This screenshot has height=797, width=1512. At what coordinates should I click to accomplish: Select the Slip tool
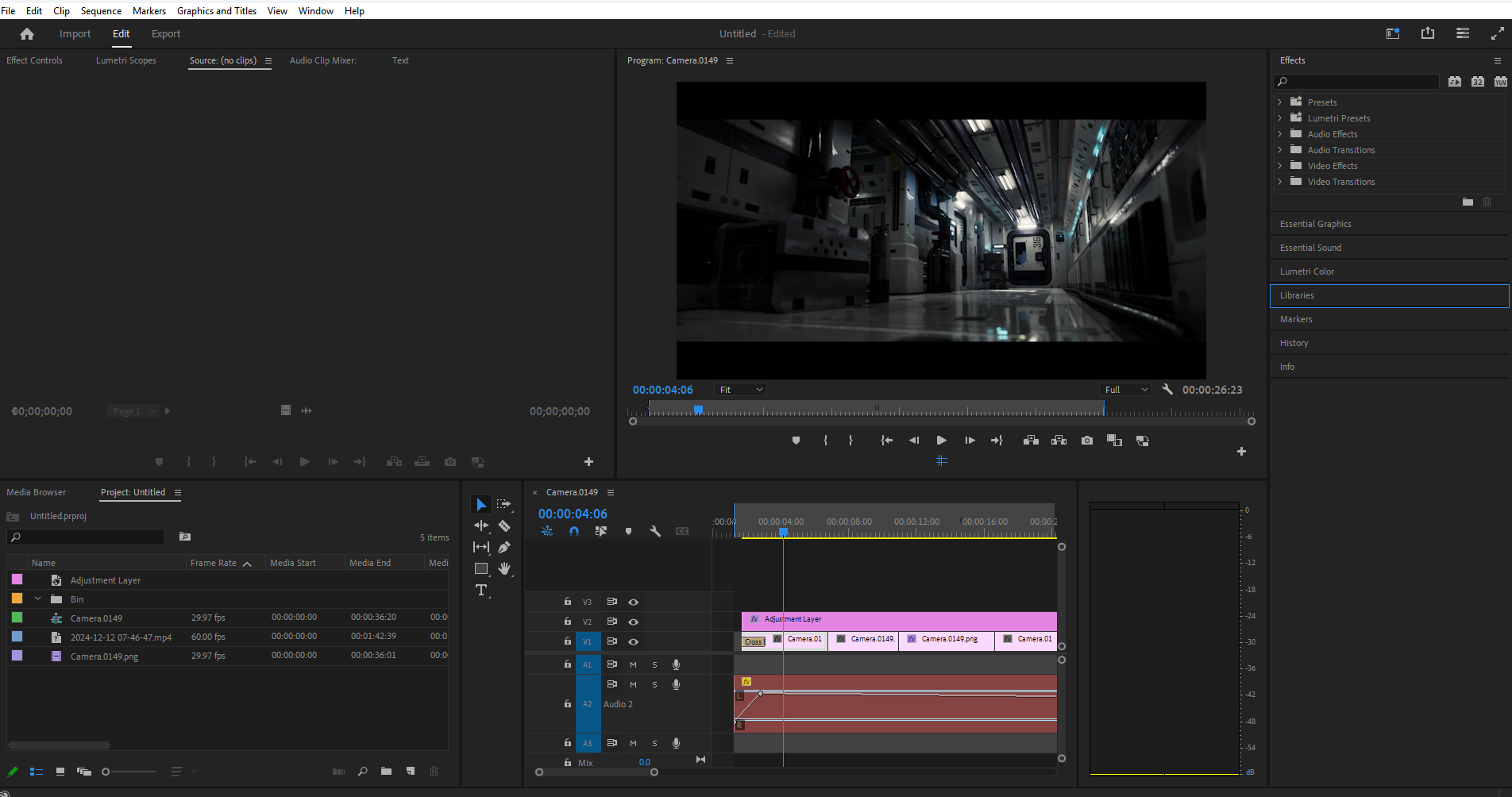(481, 547)
